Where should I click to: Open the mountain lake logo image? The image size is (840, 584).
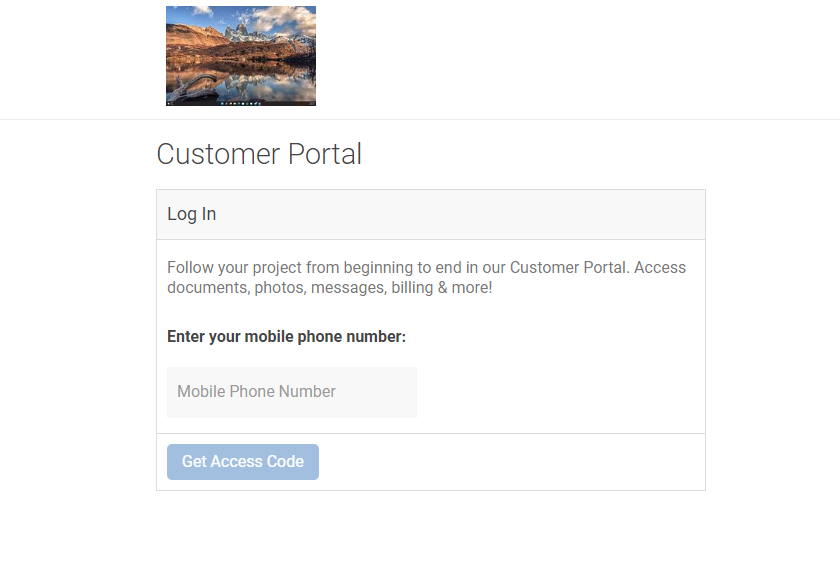coord(241,56)
